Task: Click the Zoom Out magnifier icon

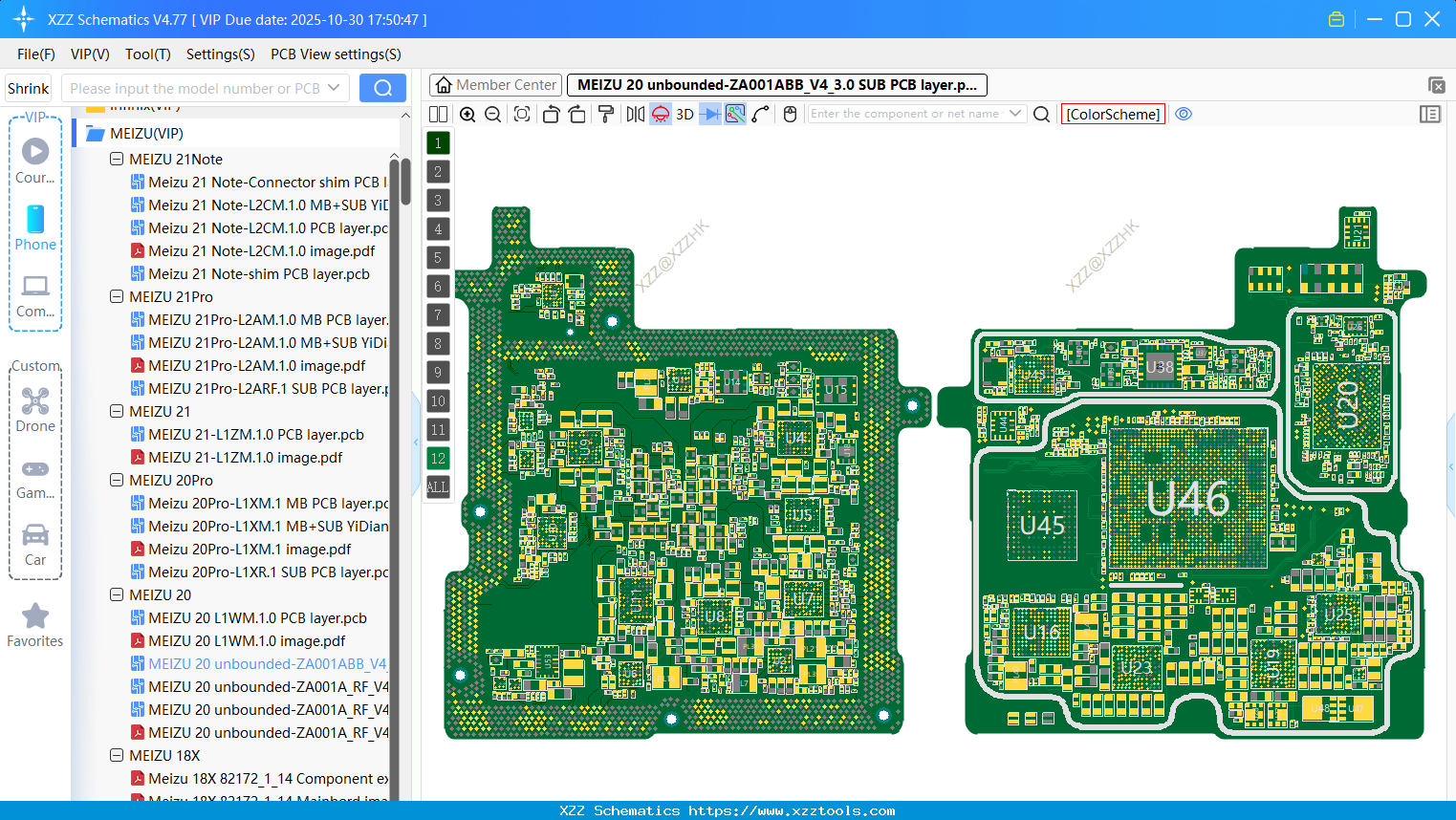Action: pos(491,114)
